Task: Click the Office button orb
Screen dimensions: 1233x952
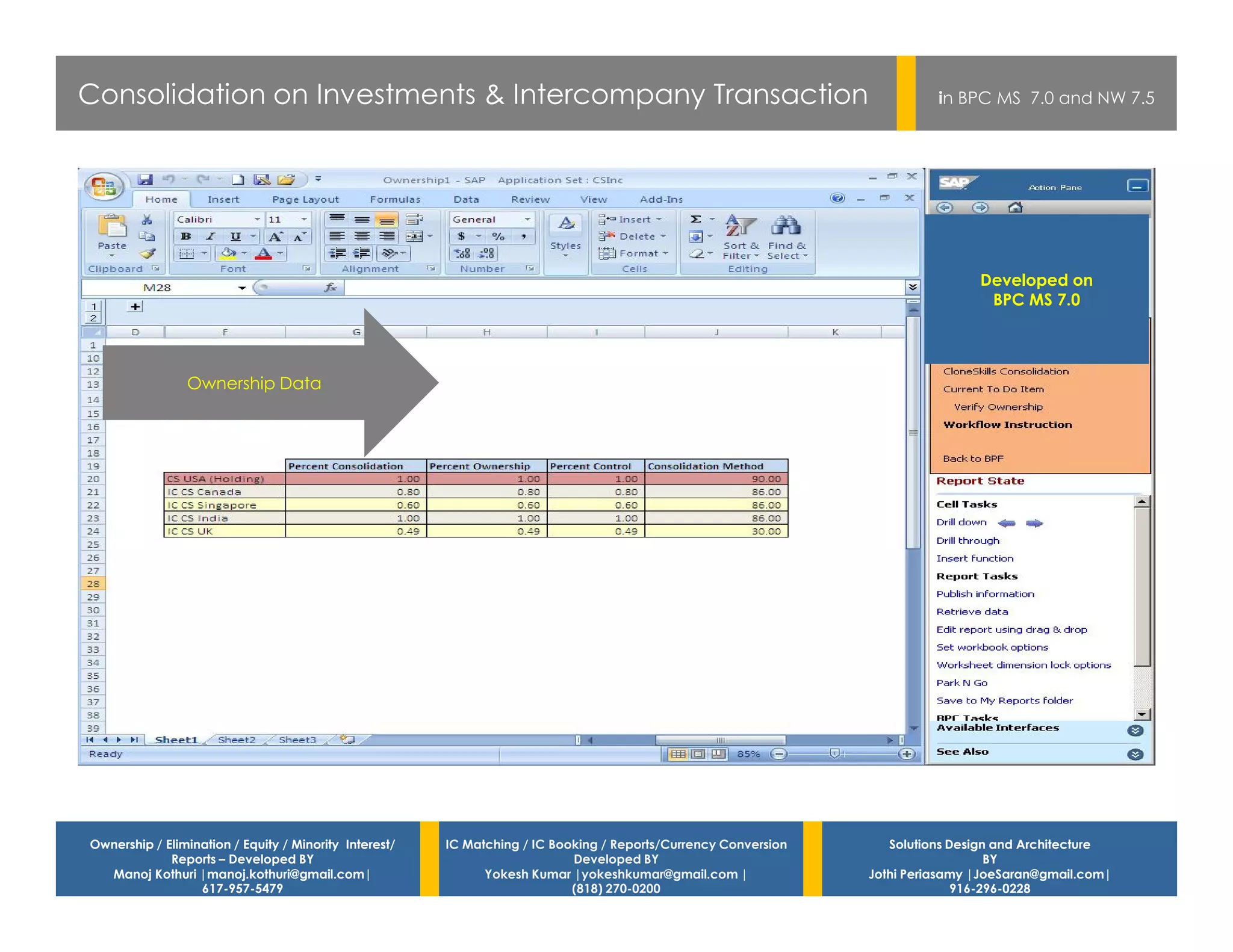Action: (x=104, y=187)
